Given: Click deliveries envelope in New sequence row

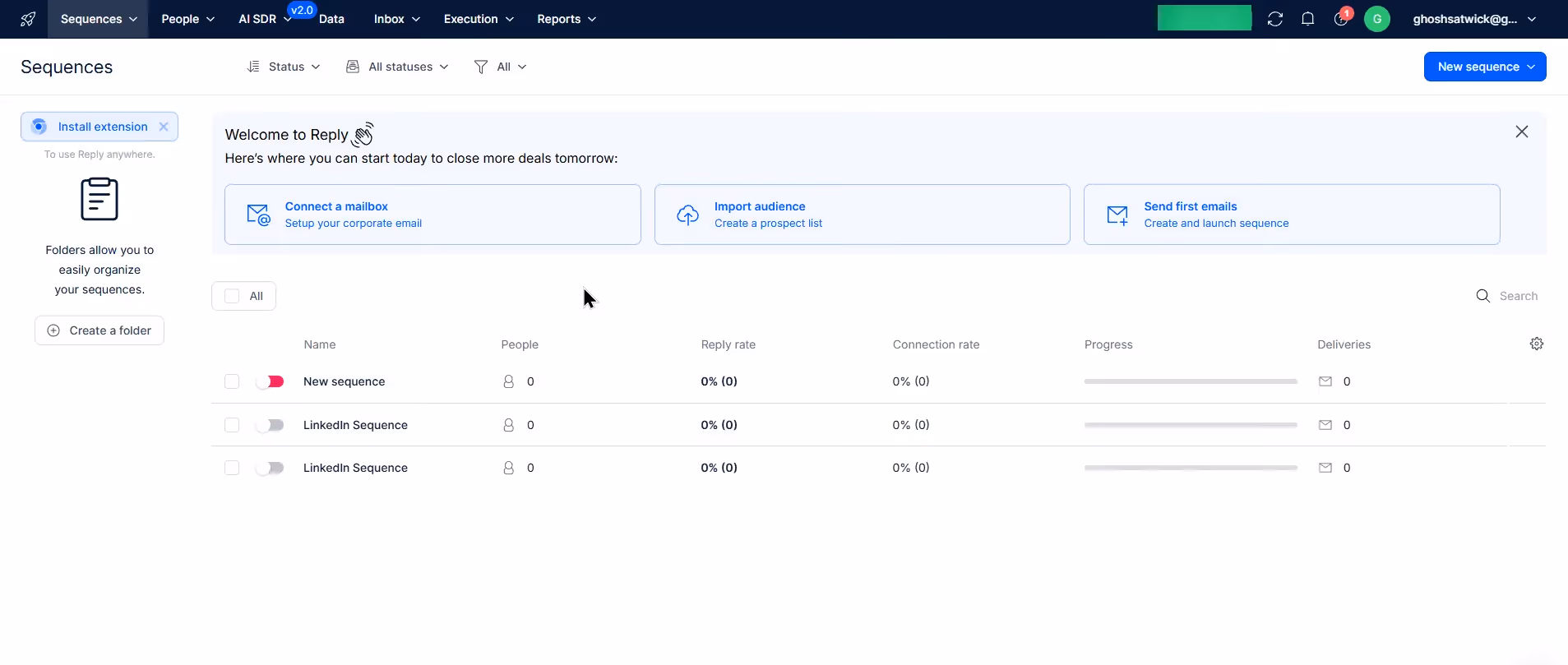Looking at the screenshot, I should (x=1325, y=381).
